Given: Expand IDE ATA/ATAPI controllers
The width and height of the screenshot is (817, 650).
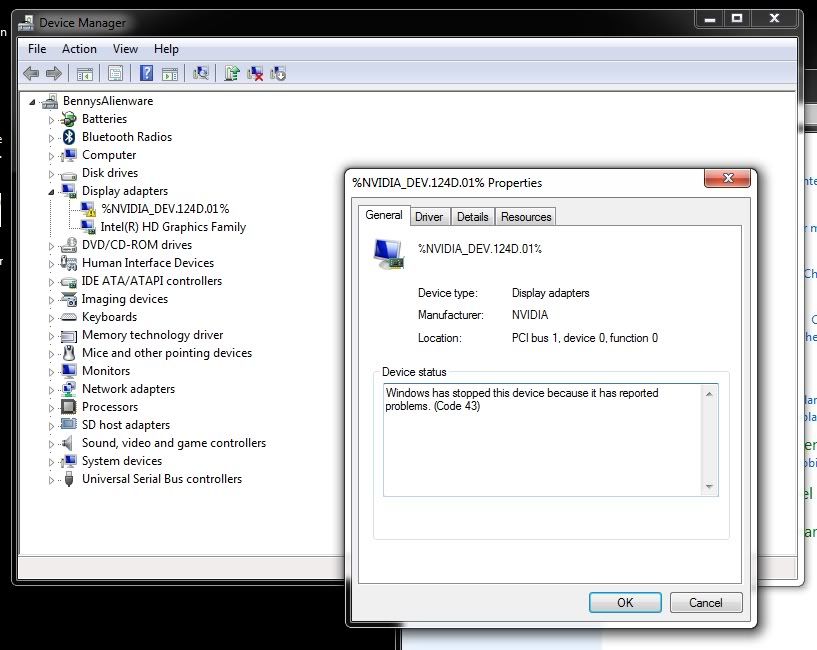Looking at the screenshot, I should [51, 282].
